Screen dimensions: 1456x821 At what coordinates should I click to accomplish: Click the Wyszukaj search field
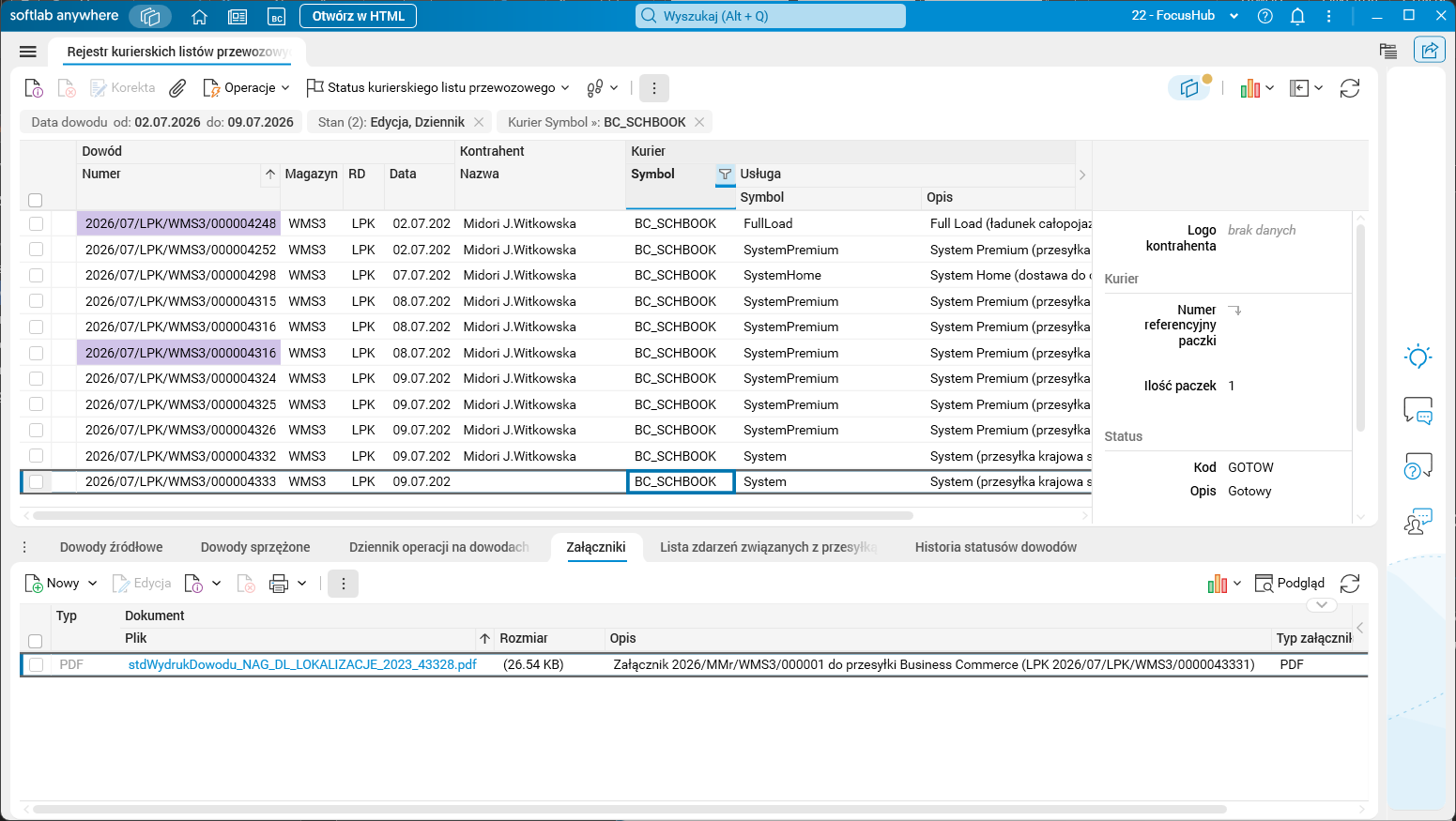click(771, 16)
